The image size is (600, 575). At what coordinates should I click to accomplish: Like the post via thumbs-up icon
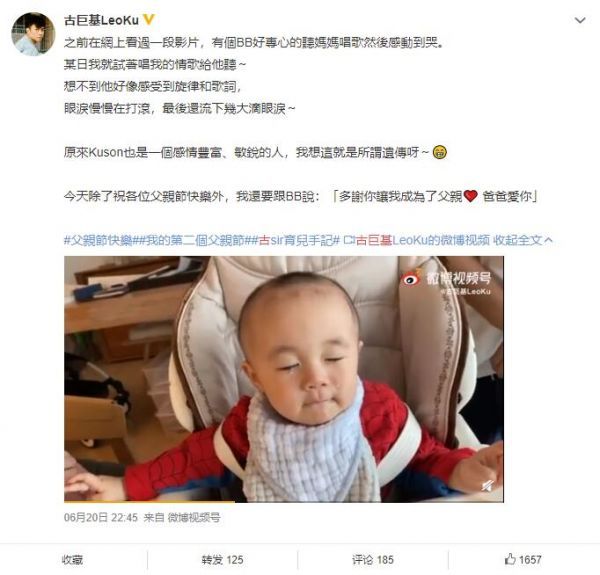pyautogui.click(x=510, y=559)
